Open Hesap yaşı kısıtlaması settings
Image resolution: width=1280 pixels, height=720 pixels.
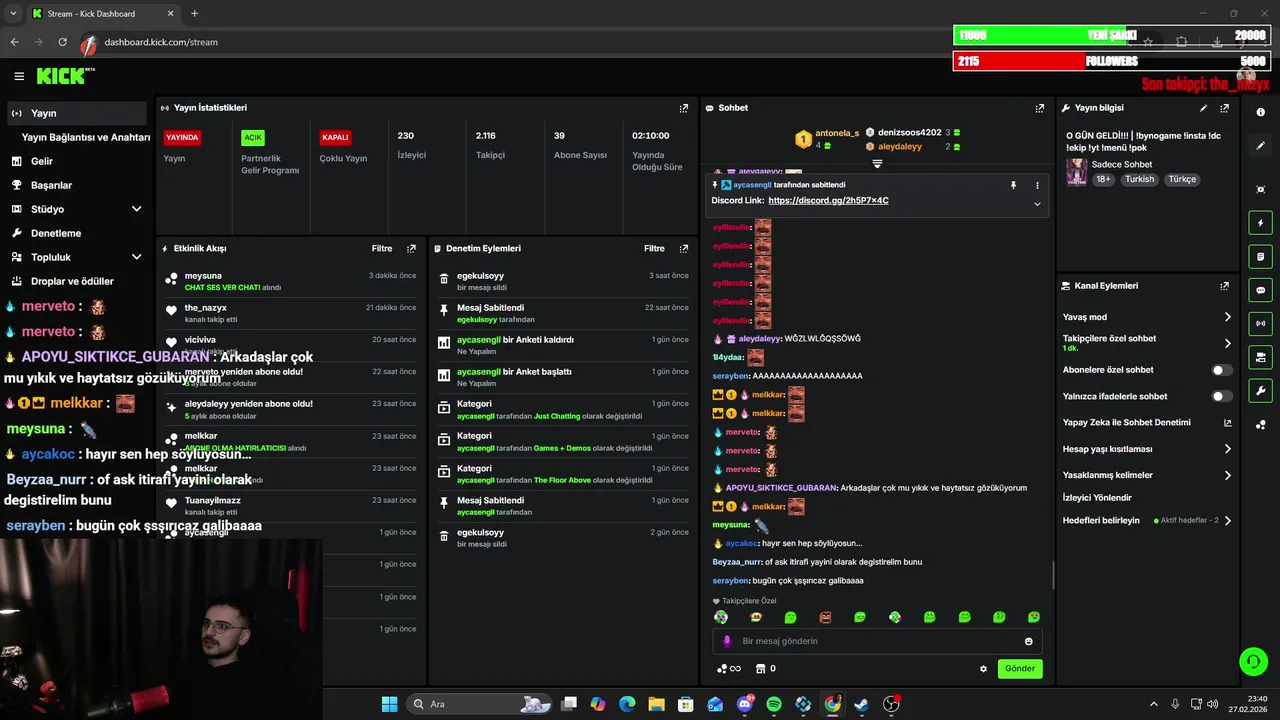pos(1147,449)
